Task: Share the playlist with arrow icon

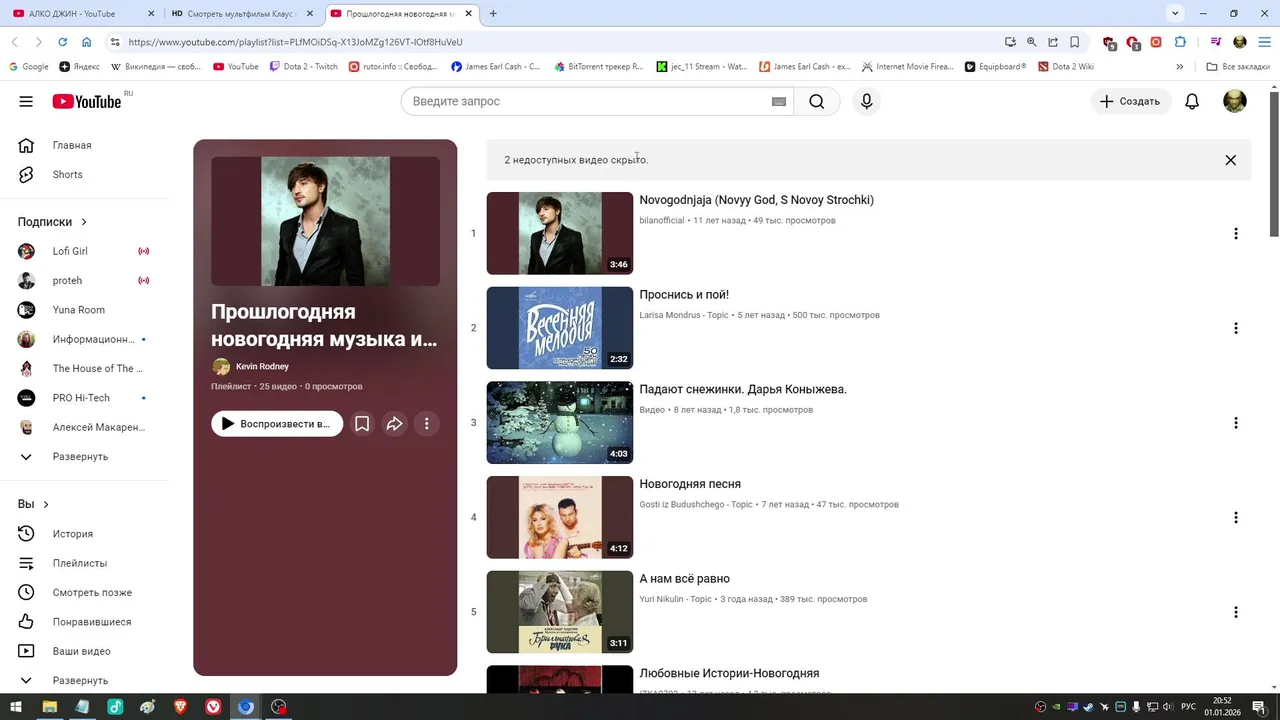Action: (395, 424)
